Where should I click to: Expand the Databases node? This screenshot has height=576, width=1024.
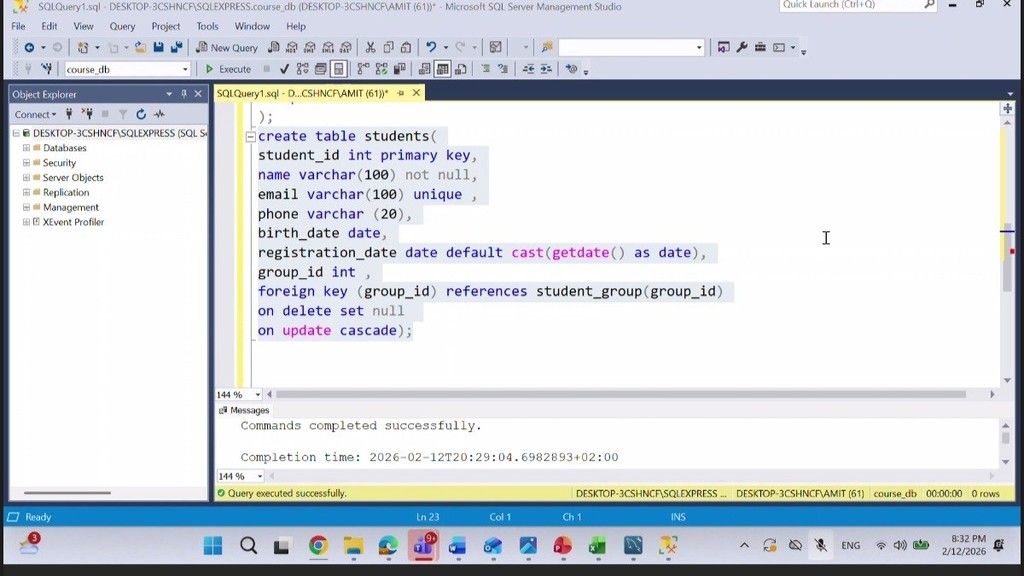26,148
